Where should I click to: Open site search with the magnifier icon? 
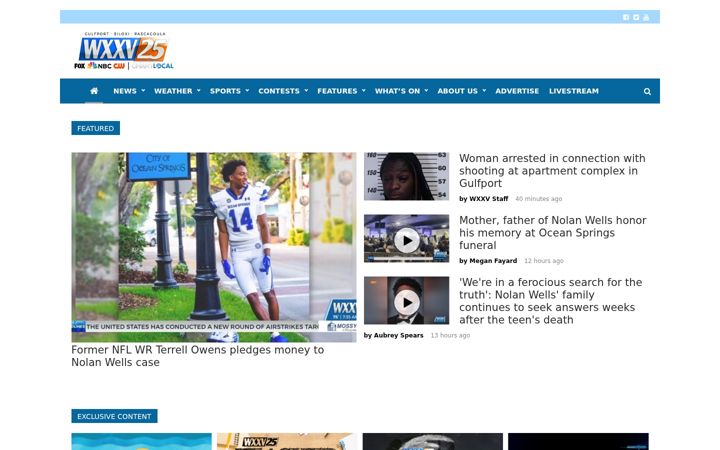coord(647,91)
